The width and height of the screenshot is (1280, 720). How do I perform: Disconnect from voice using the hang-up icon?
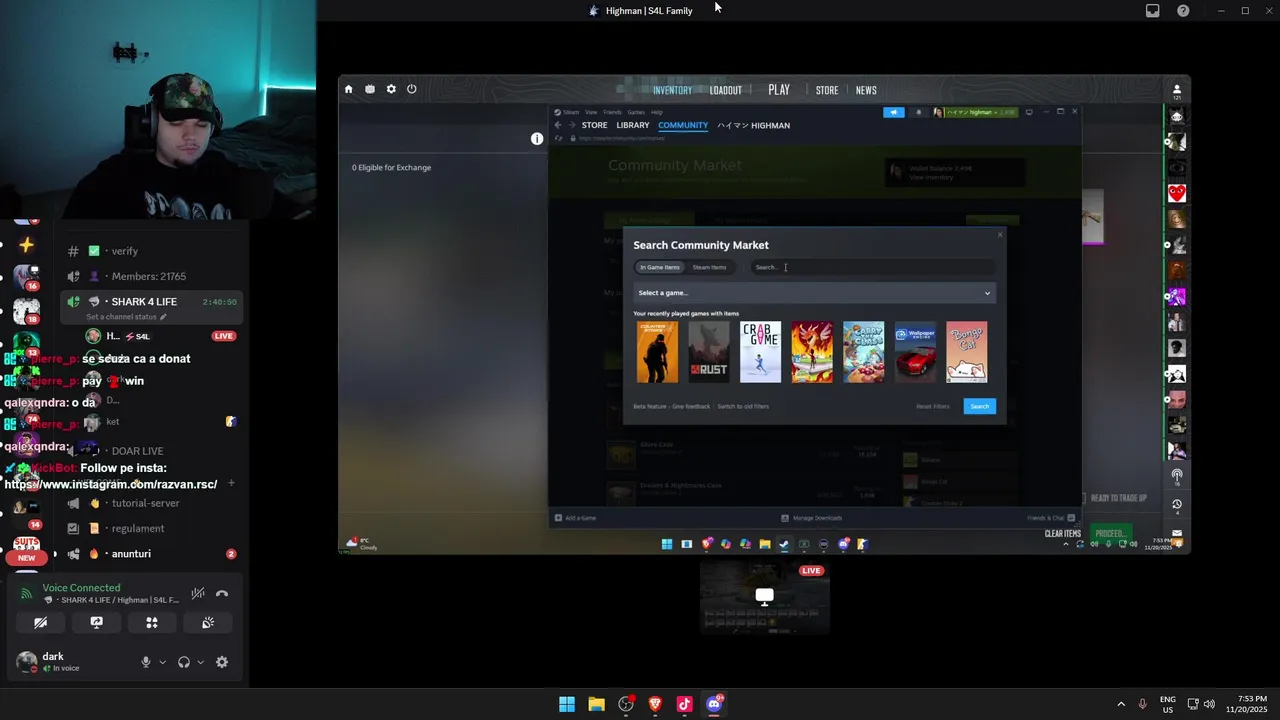pyautogui.click(x=222, y=594)
